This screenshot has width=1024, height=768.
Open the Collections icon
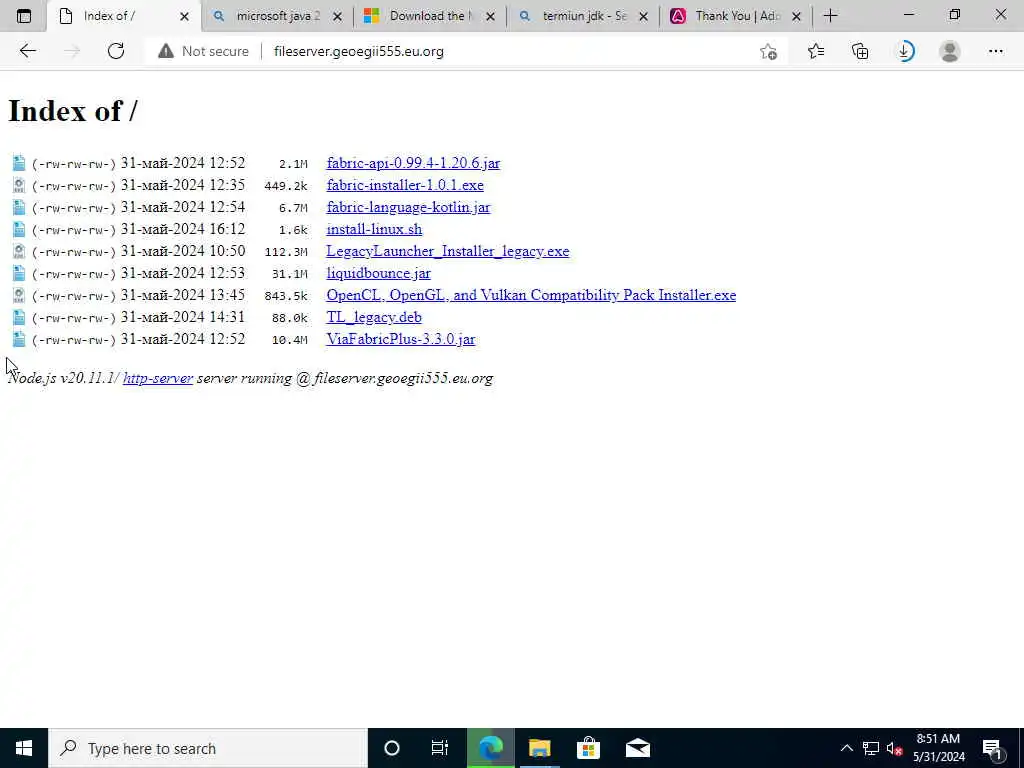[860, 51]
